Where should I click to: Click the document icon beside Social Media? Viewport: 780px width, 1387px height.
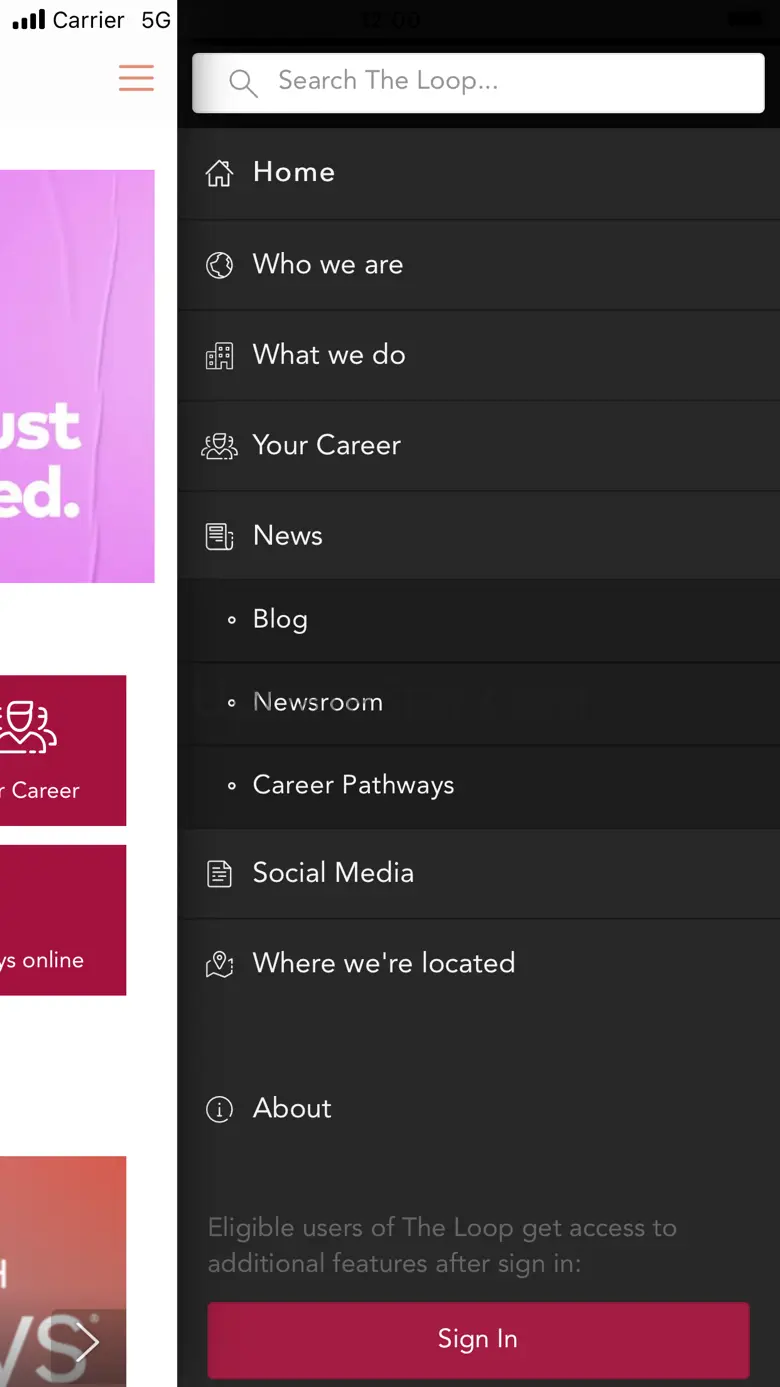219,874
